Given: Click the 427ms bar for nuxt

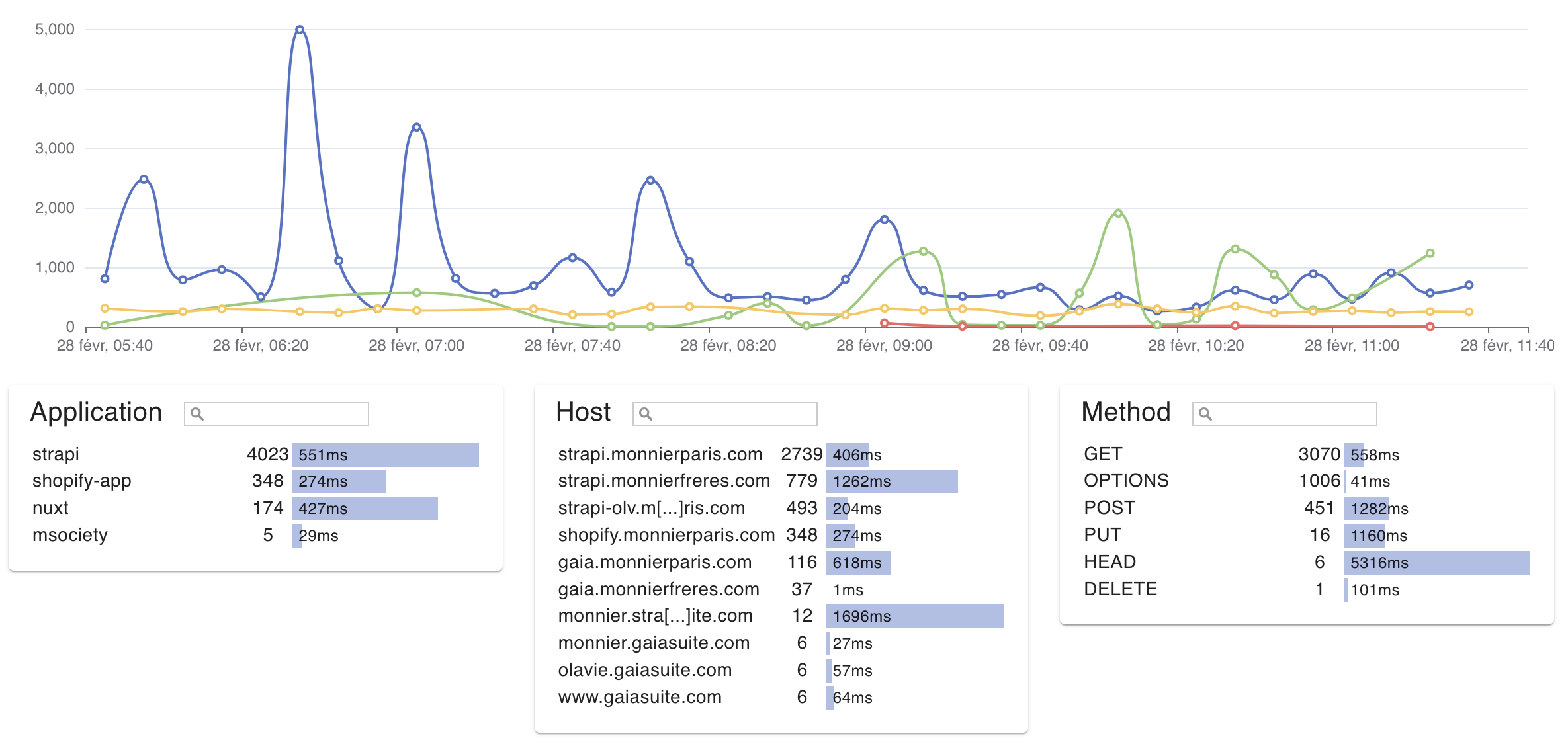Looking at the screenshot, I should pyautogui.click(x=365, y=509).
